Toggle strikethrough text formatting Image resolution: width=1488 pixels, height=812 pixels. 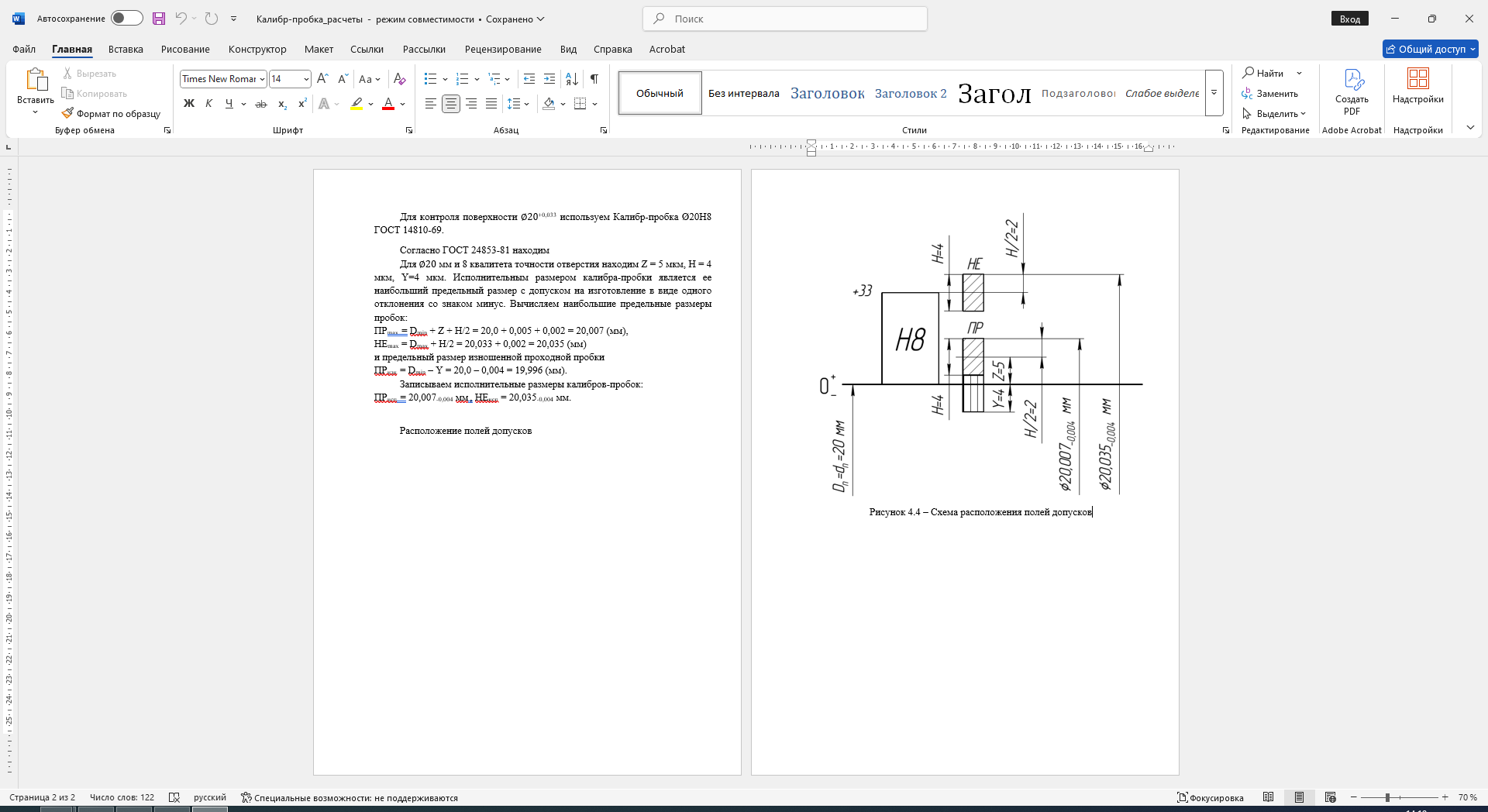click(x=261, y=104)
